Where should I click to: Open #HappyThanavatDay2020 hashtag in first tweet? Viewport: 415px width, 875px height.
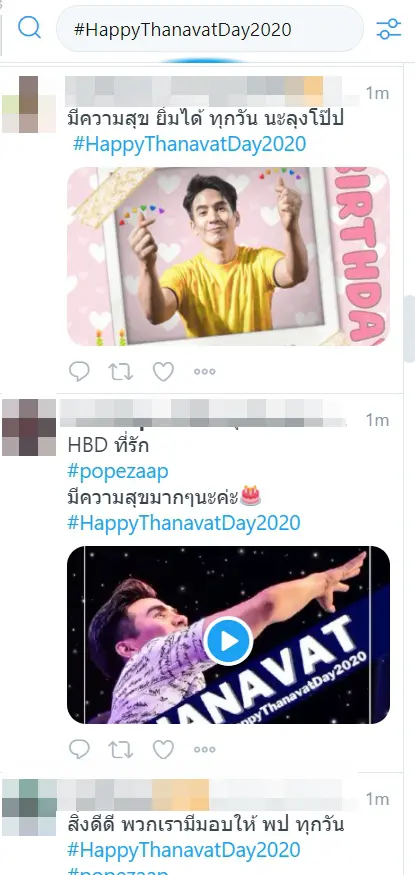[x=190, y=144]
